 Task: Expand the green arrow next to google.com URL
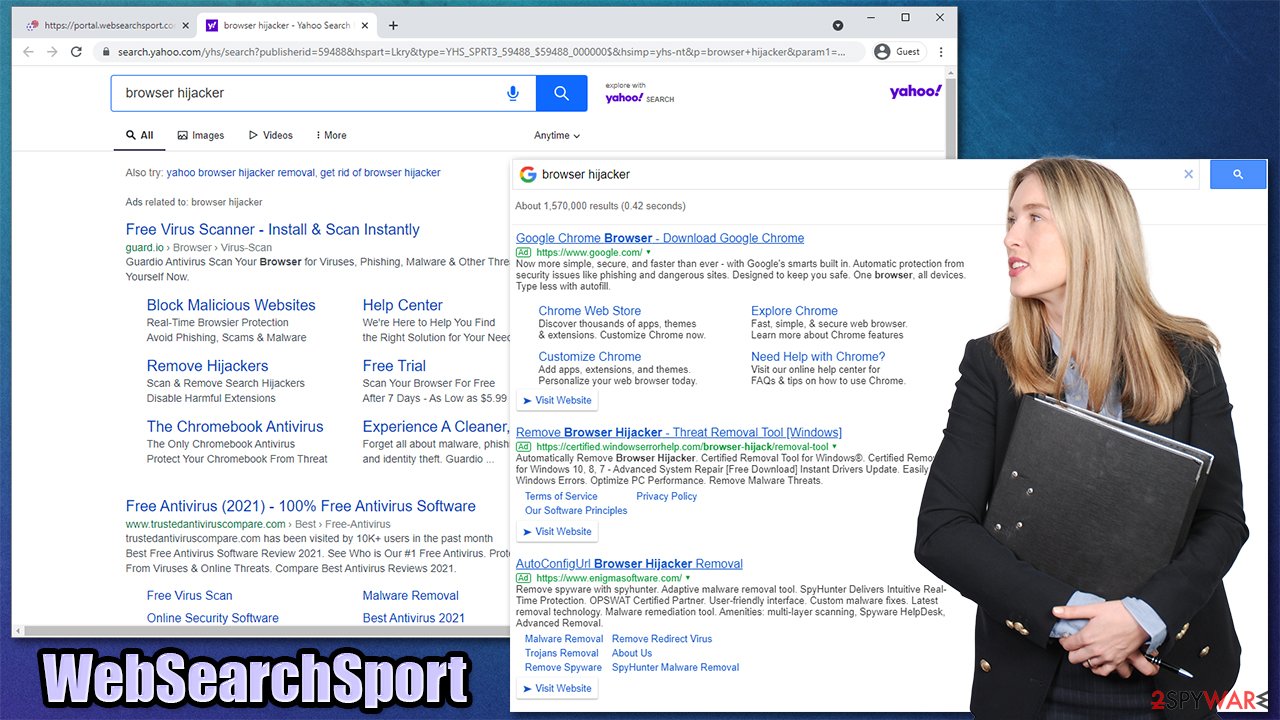[648, 253]
